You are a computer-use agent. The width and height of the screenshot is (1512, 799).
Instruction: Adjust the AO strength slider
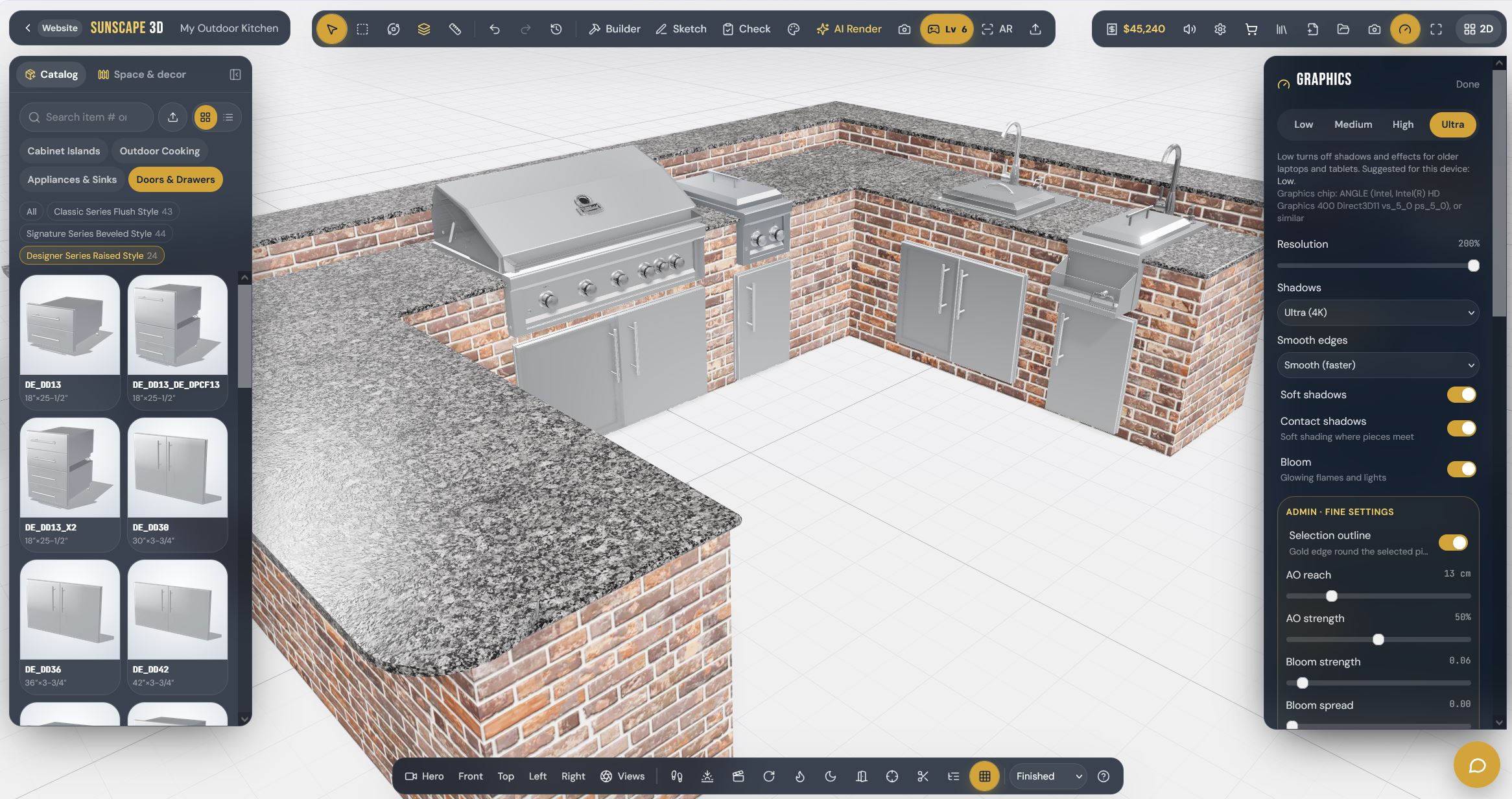point(1378,640)
